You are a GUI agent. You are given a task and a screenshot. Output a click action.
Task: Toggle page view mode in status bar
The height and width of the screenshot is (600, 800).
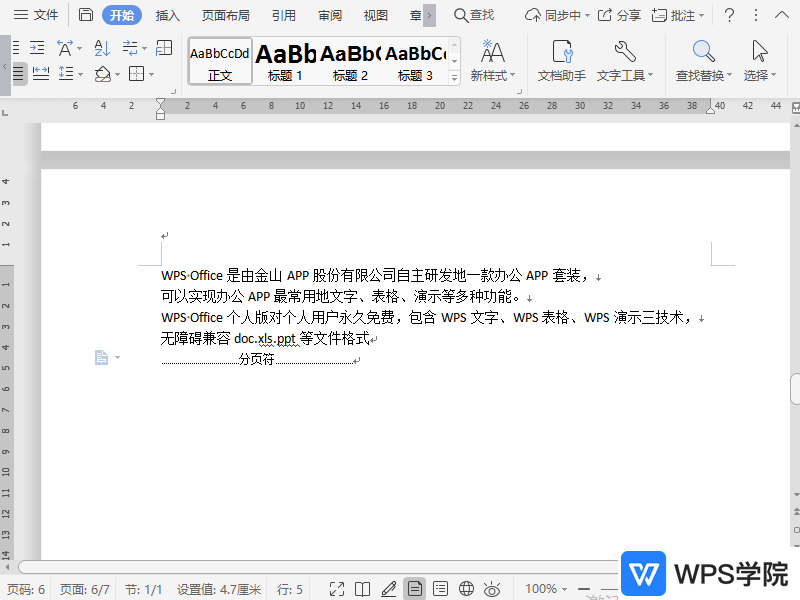pos(414,589)
